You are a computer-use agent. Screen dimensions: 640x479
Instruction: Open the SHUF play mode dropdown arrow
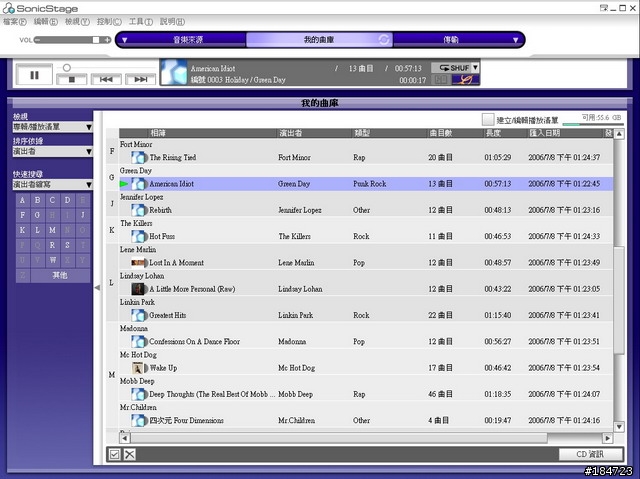pyautogui.click(x=475, y=68)
